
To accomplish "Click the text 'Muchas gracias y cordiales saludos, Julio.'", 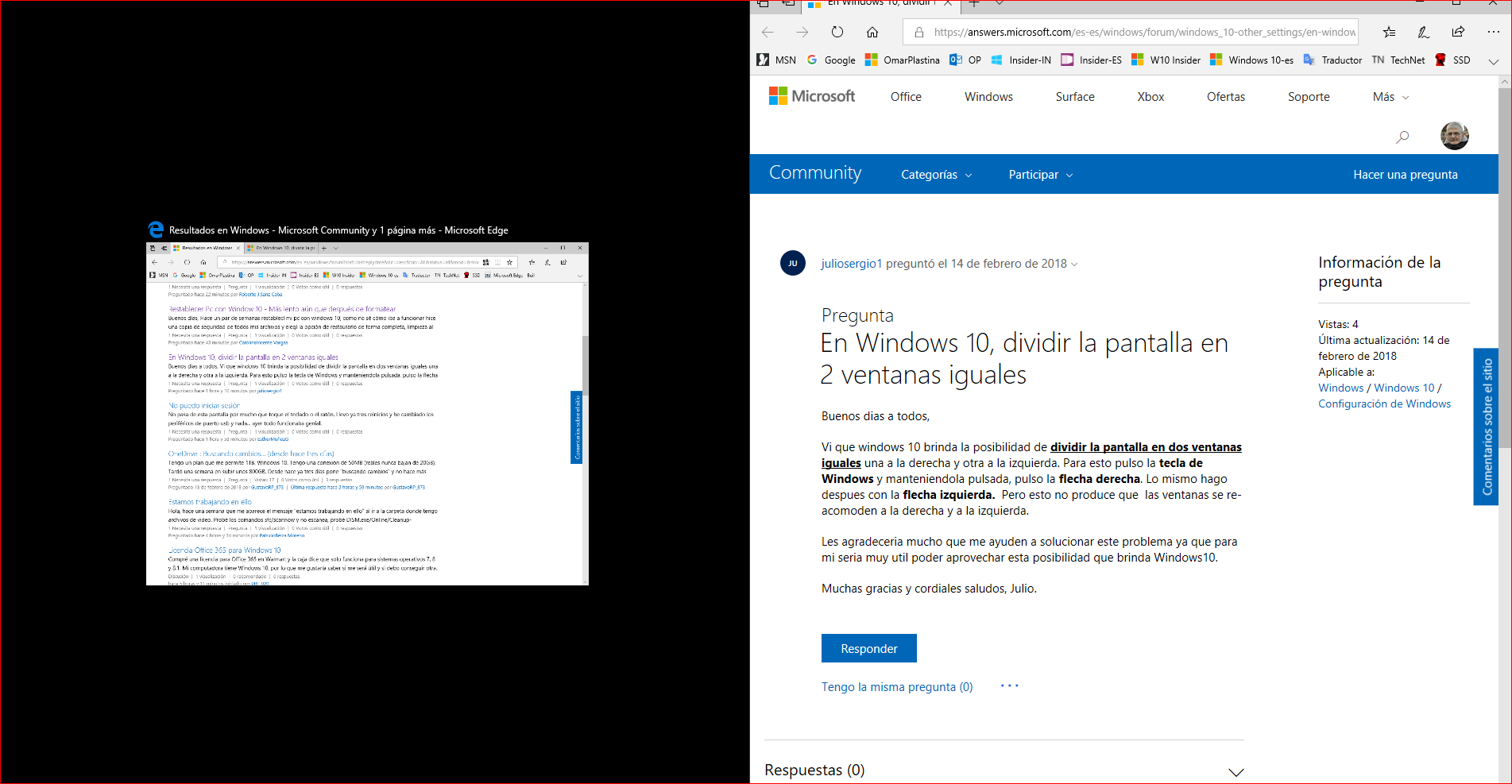I will pyautogui.click(x=929, y=589).
